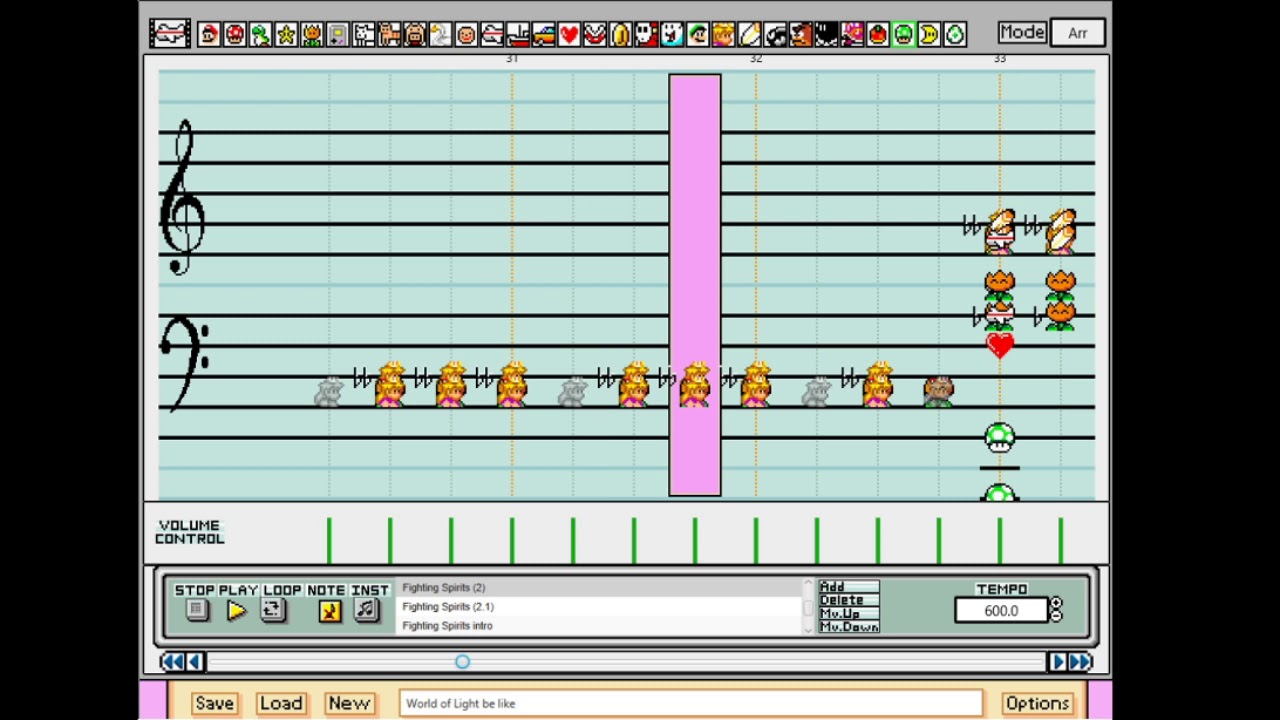Select the Boo ghost instrument

(673, 35)
